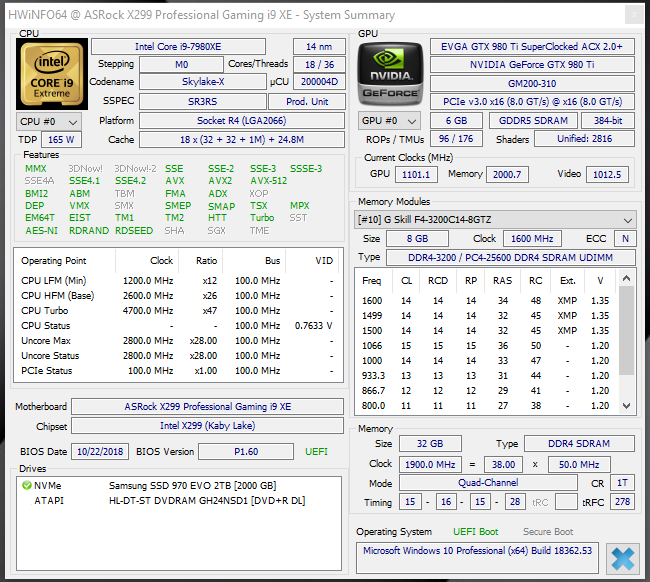The height and width of the screenshot is (582, 650).
Task: Click the 32 GB memory size field
Action: (x=430, y=444)
